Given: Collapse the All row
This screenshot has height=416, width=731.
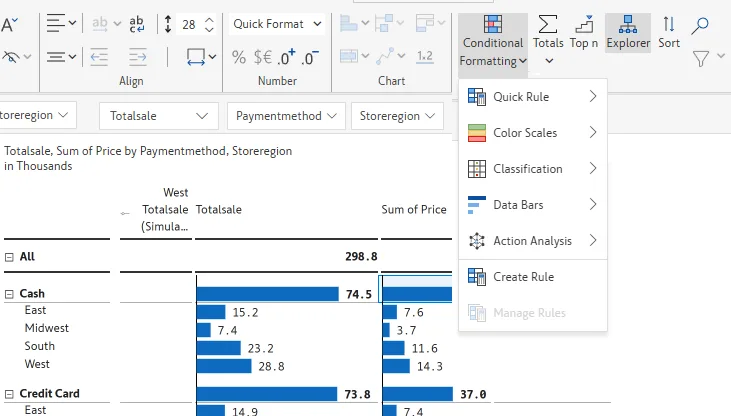Looking at the screenshot, I should (x=9, y=257).
